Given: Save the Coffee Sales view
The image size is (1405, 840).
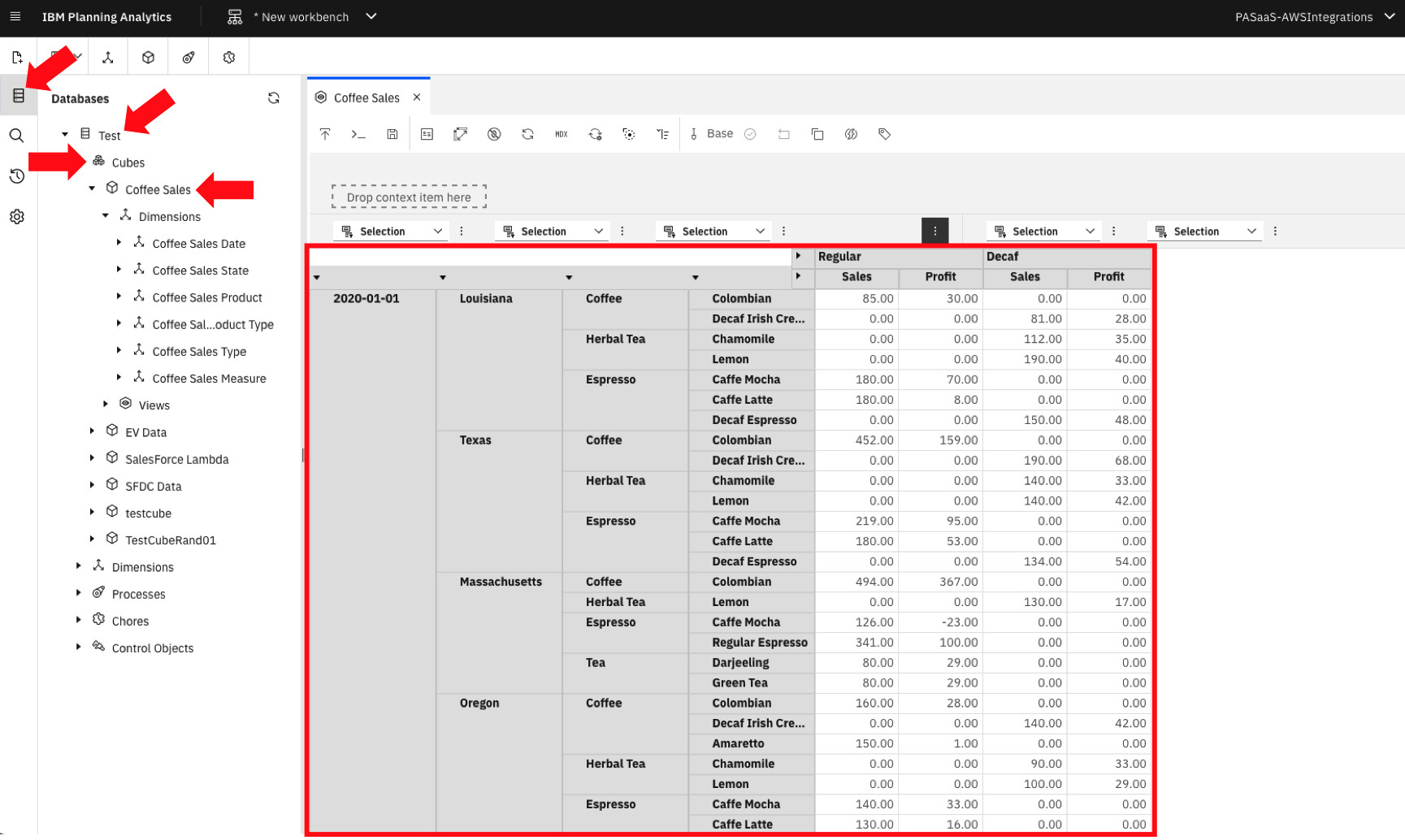Looking at the screenshot, I should tap(392, 134).
